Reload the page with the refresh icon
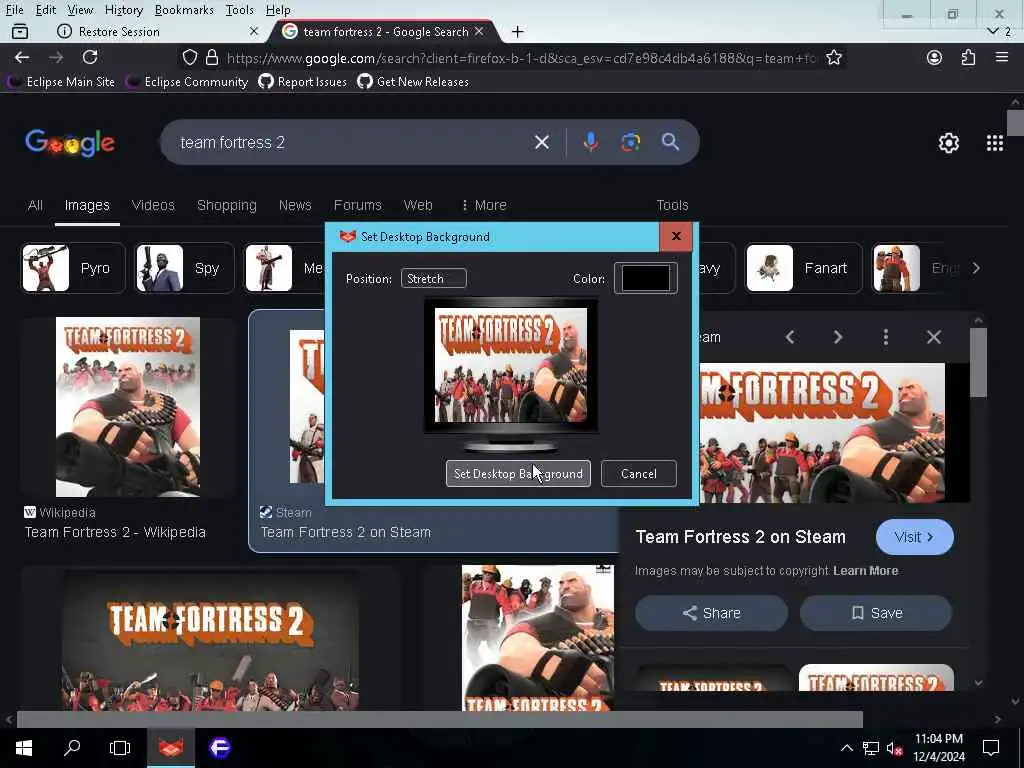Viewport: 1024px width, 768px height. click(x=89, y=57)
